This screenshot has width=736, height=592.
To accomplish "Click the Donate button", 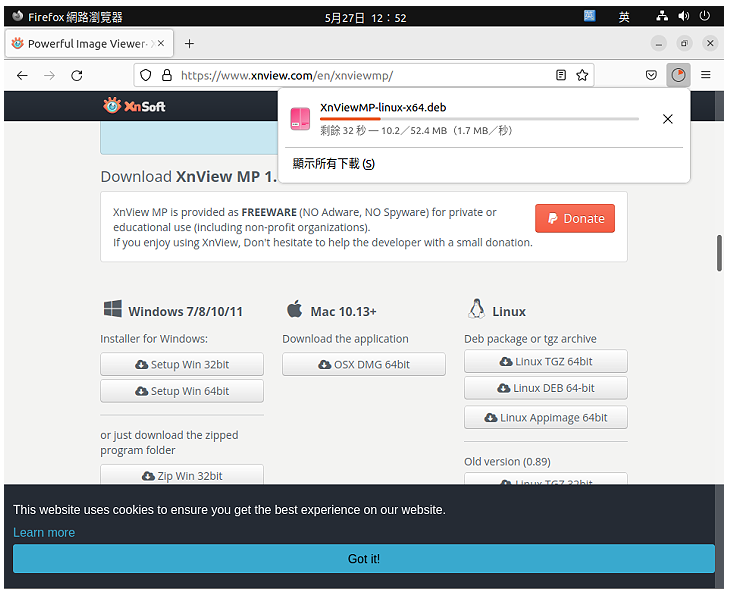I will pyautogui.click(x=575, y=218).
